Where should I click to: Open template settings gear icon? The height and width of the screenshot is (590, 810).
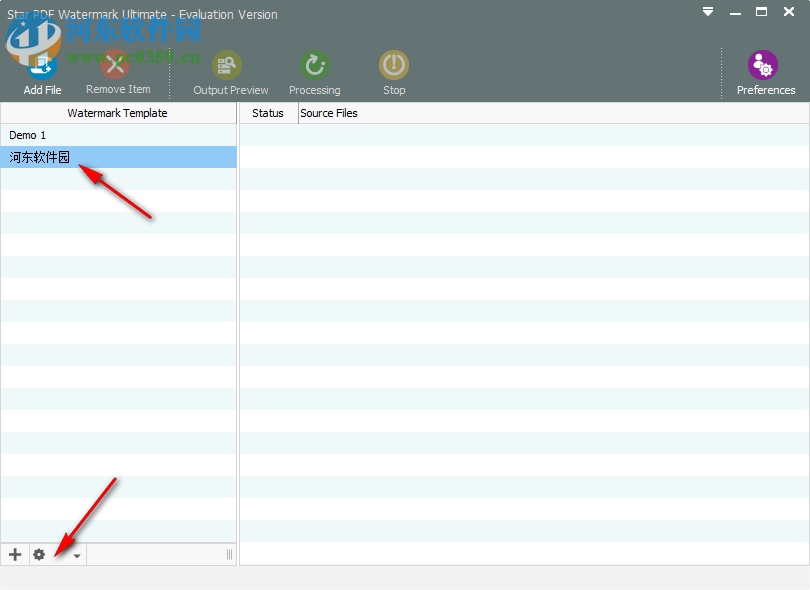point(39,555)
